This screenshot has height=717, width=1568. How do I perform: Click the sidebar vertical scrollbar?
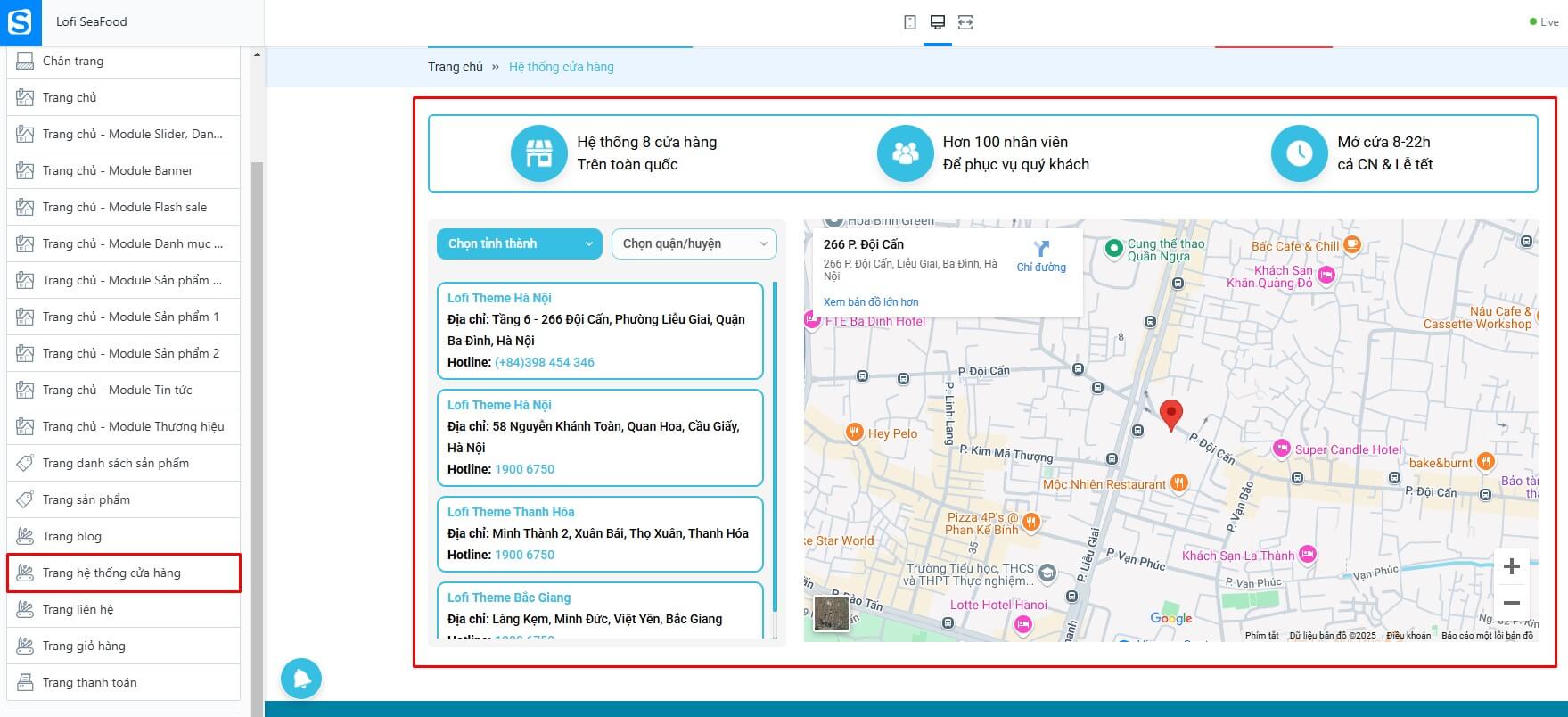pos(257,437)
